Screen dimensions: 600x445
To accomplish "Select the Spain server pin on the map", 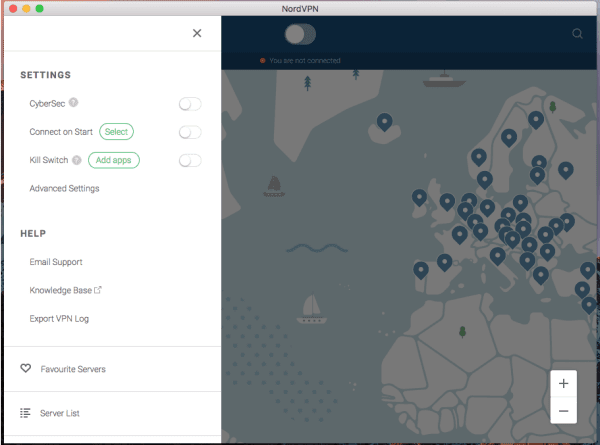I will point(445,262).
